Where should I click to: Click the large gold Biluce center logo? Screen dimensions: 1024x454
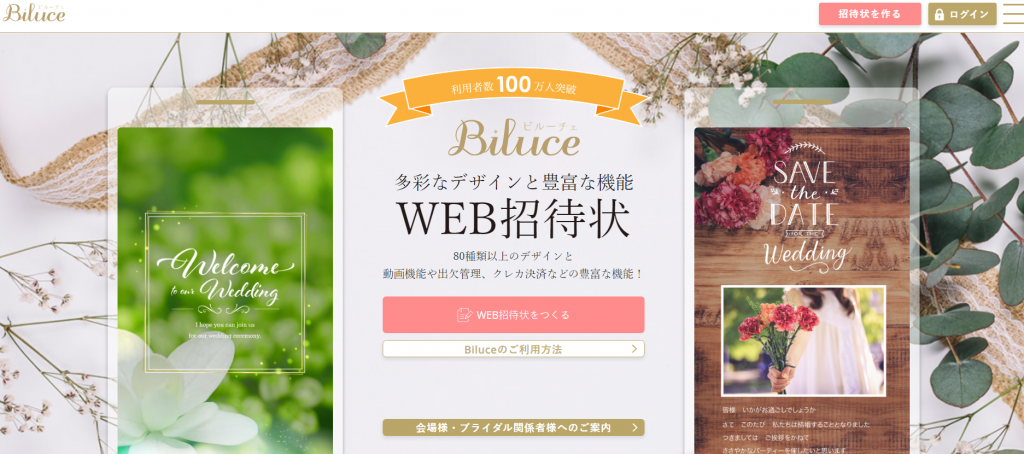pyautogui.click(x=514, y=137)
